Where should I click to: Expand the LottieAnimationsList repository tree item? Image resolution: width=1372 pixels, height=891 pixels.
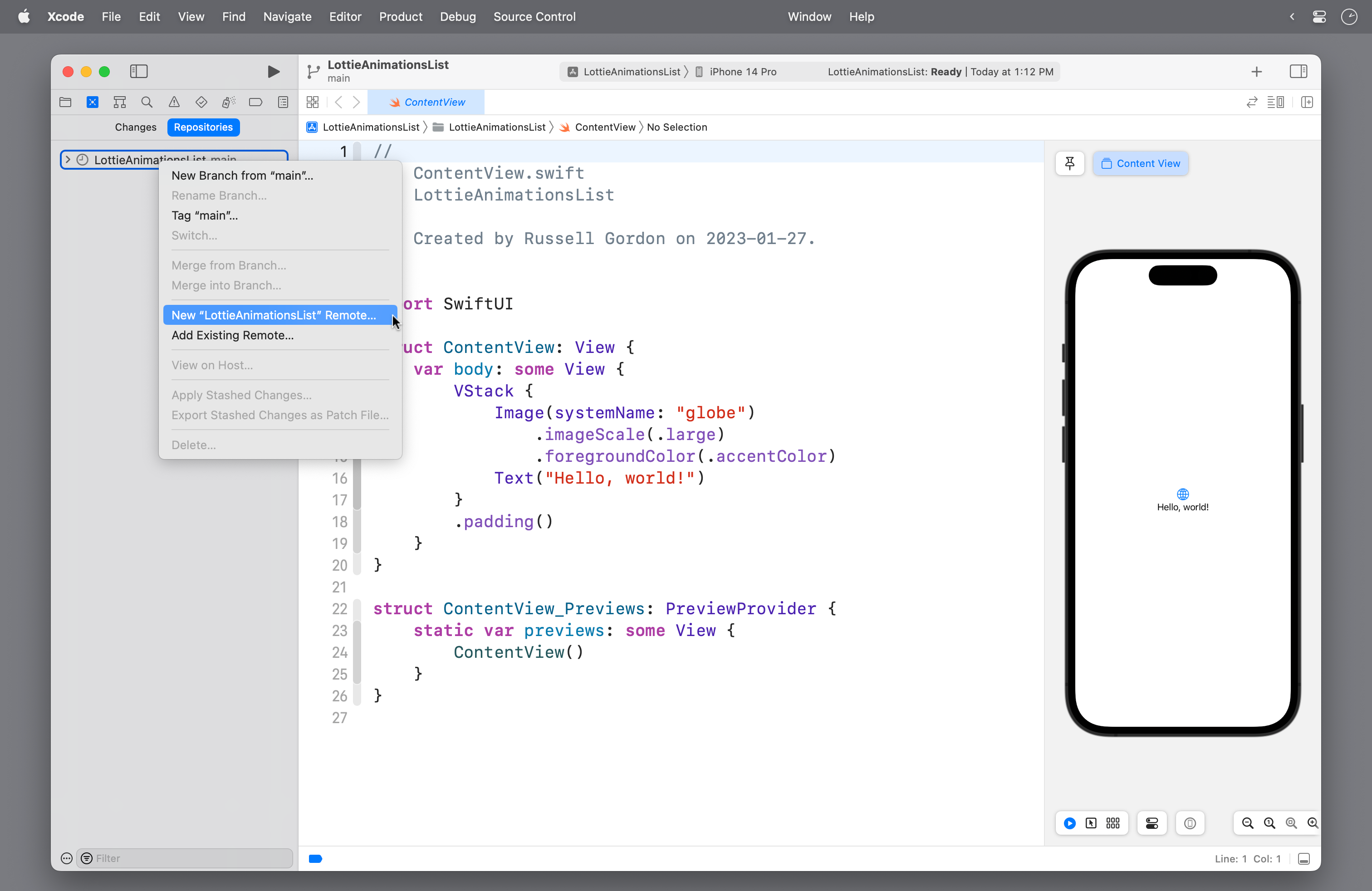(68, 160)
